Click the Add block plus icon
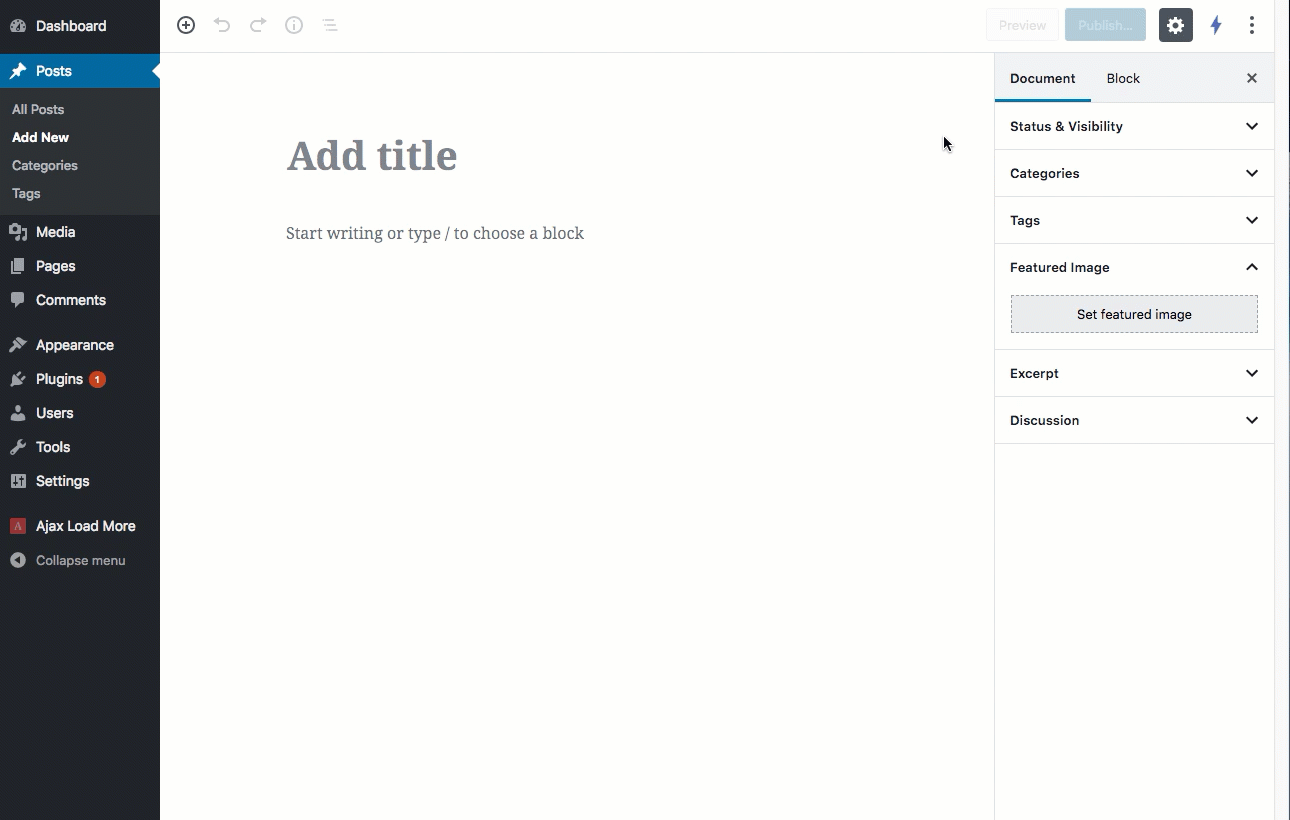This screenshot has width=1290, height=820. pyautogui.click(x=186, y=25)
